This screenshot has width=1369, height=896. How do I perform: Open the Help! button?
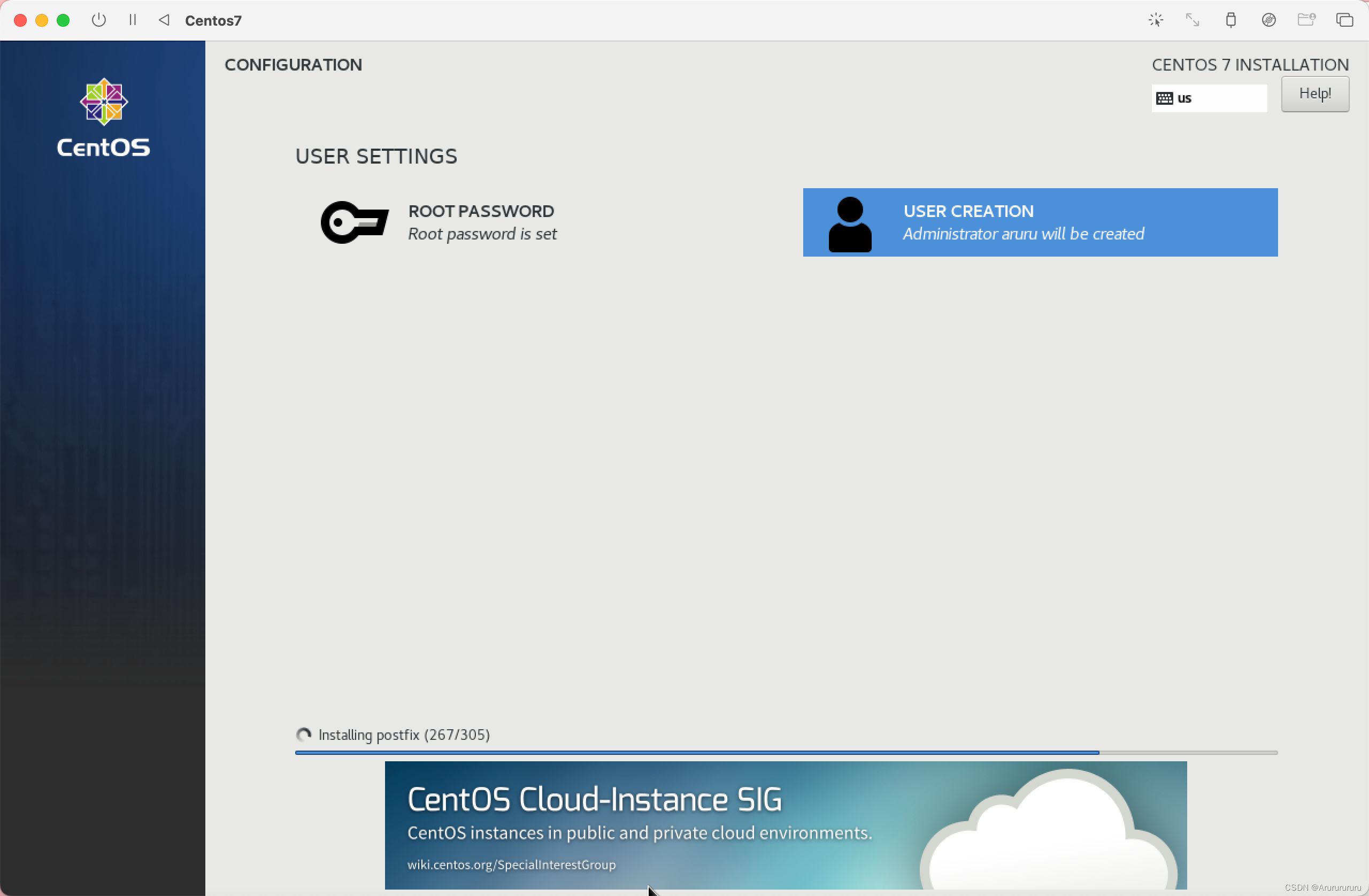[1315, 94]
